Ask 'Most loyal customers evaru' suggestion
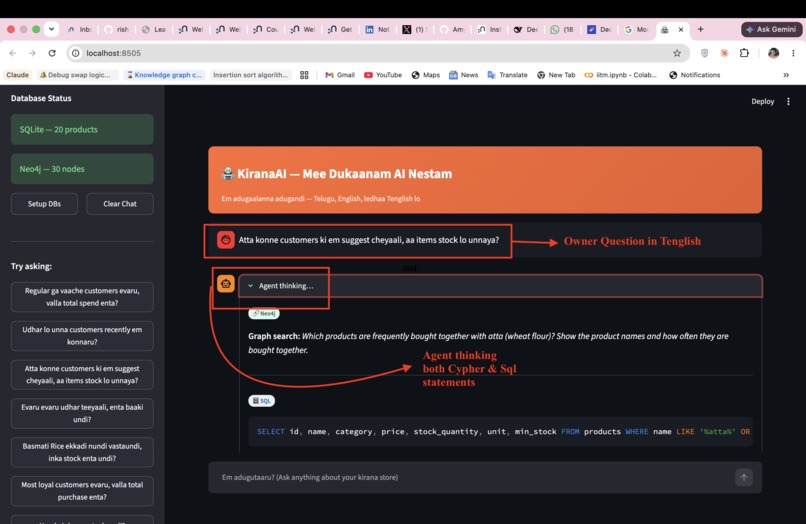 click(x=82, y=491)
